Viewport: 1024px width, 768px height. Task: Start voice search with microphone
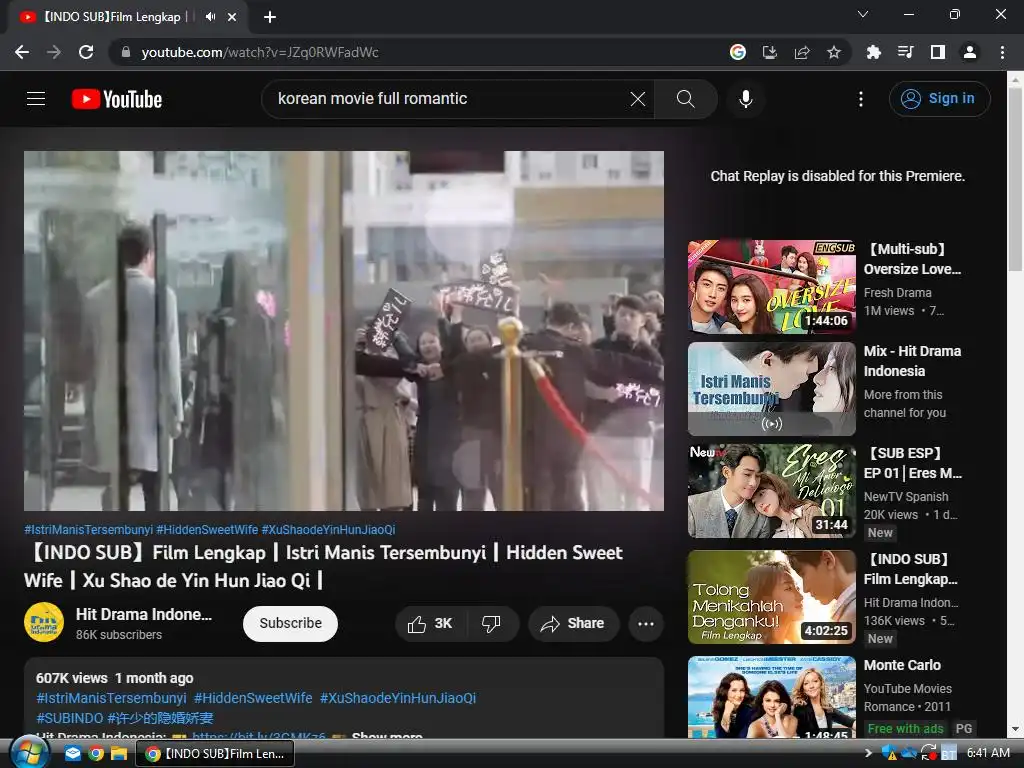(x=745, y=99)
